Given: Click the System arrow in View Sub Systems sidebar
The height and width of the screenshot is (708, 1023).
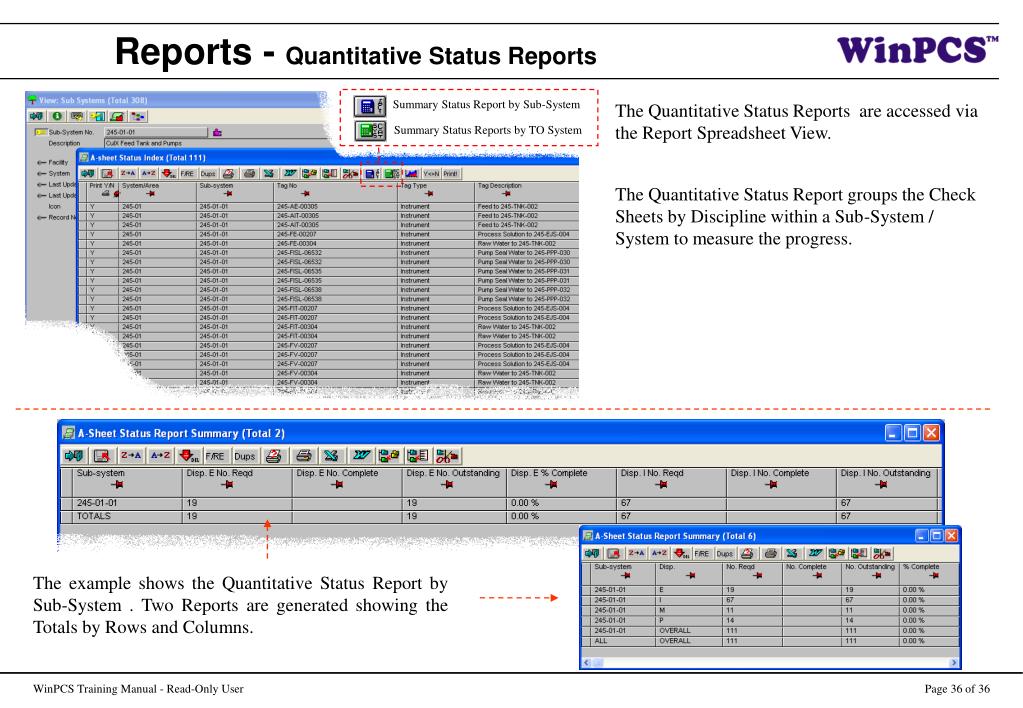Looking at the screenshot, I should [x=41, y=174].
